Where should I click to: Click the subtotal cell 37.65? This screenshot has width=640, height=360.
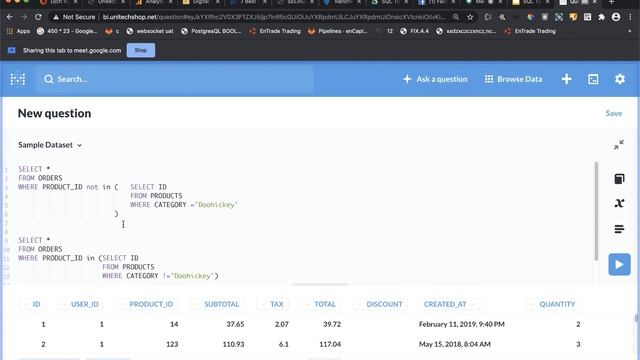[x=235, y=324]
